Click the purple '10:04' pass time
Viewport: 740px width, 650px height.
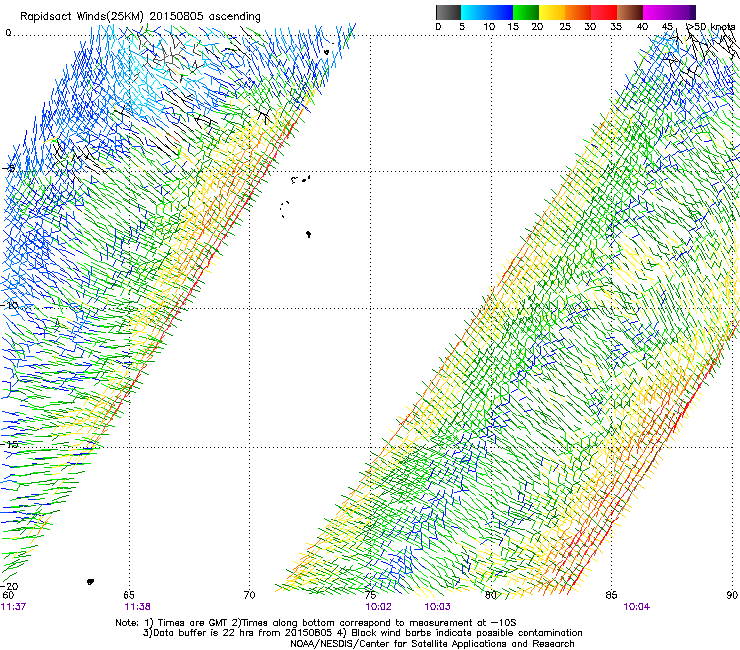637,607
